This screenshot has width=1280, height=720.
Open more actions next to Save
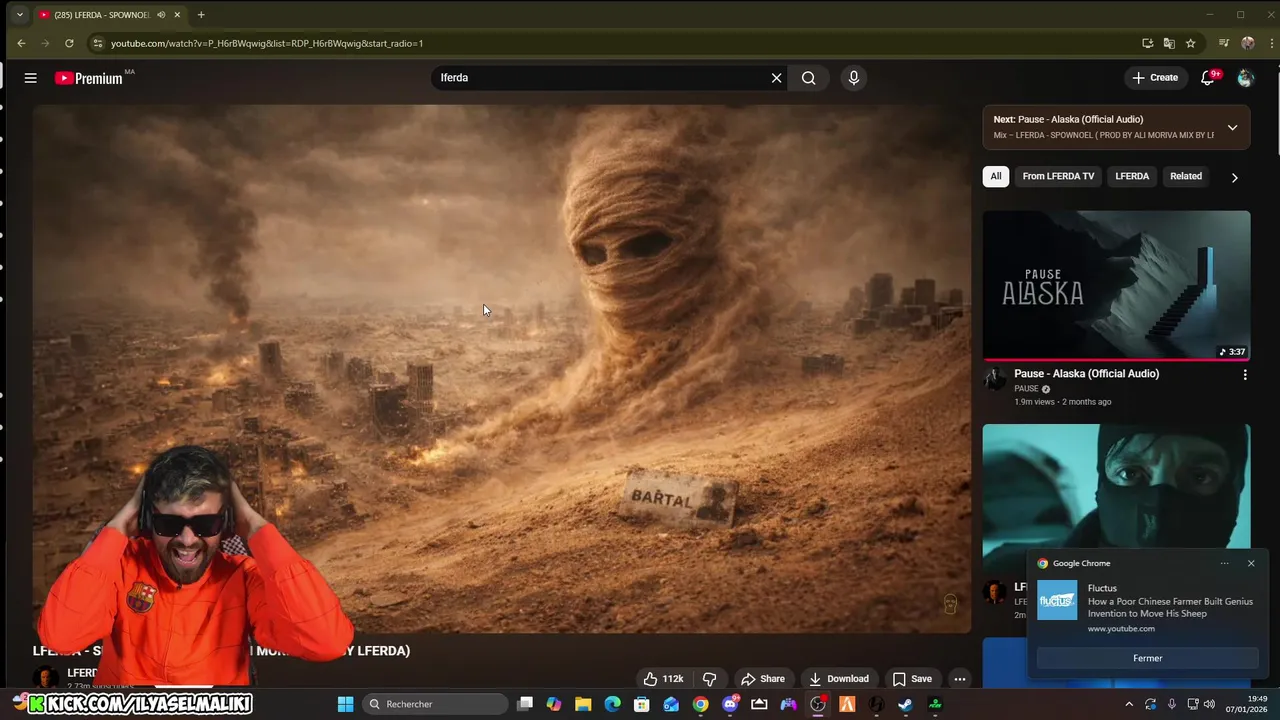959,679
